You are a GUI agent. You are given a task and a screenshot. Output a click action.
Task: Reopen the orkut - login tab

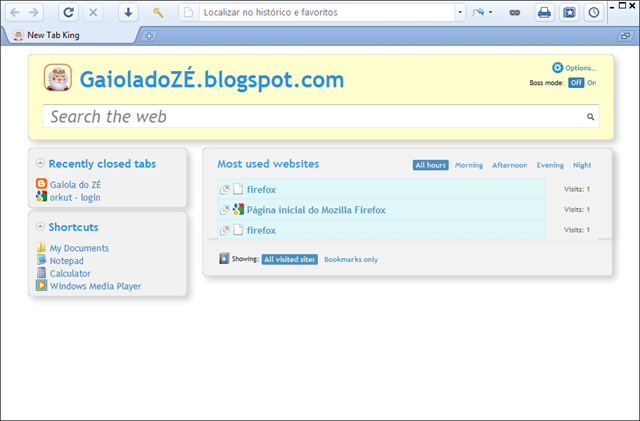pos(75,197)
